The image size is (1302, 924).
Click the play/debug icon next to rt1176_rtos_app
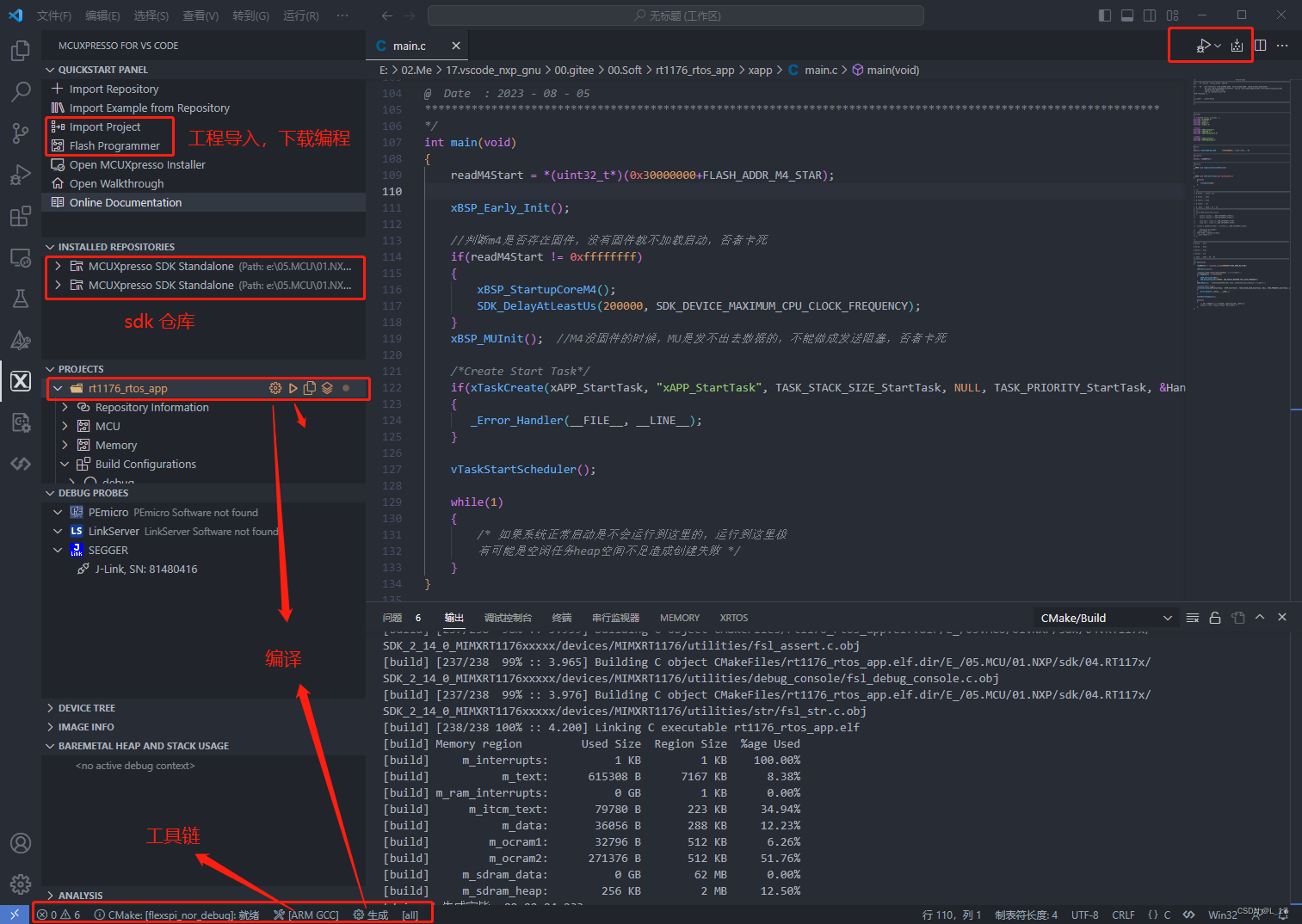tap(293, 388)
